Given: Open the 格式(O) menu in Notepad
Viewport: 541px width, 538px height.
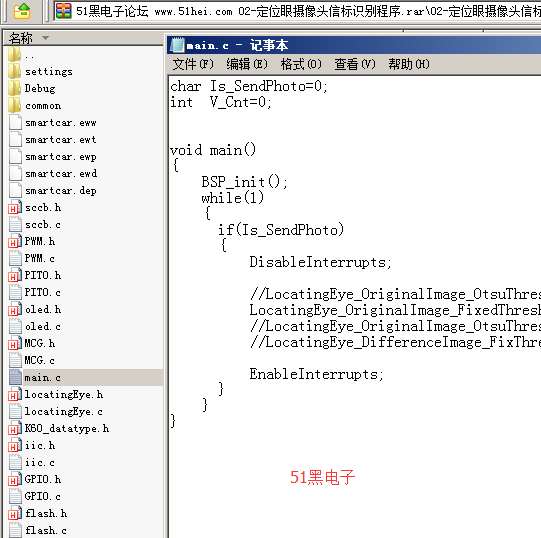Looking at the screenshot, I should pyautogui.click(x=301, y=64).
